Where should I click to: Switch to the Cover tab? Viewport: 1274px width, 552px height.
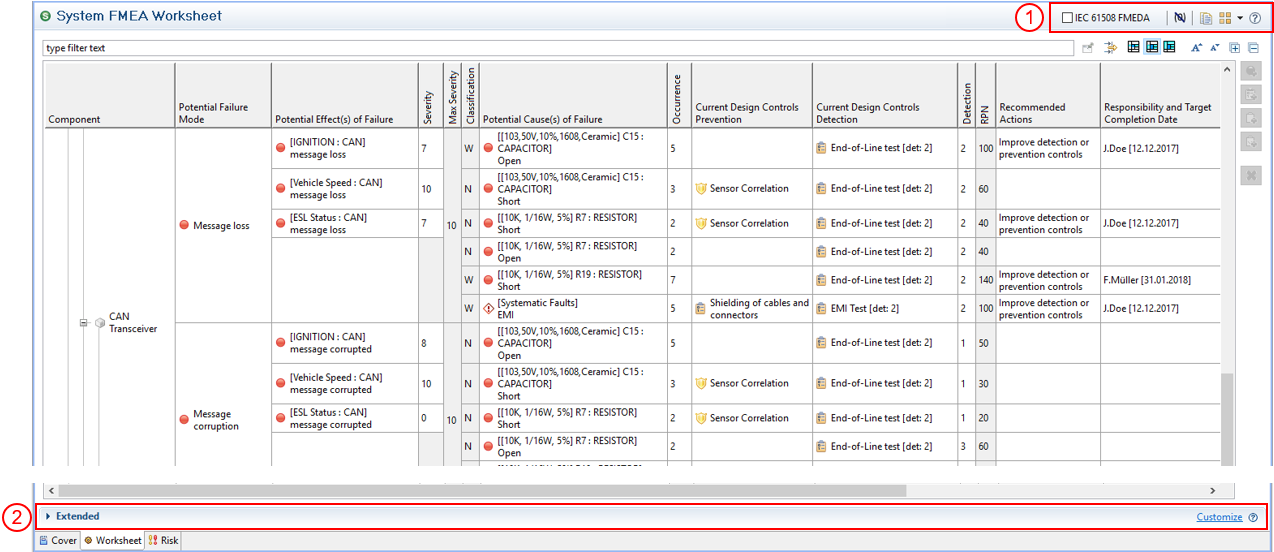tap(58, 541)
